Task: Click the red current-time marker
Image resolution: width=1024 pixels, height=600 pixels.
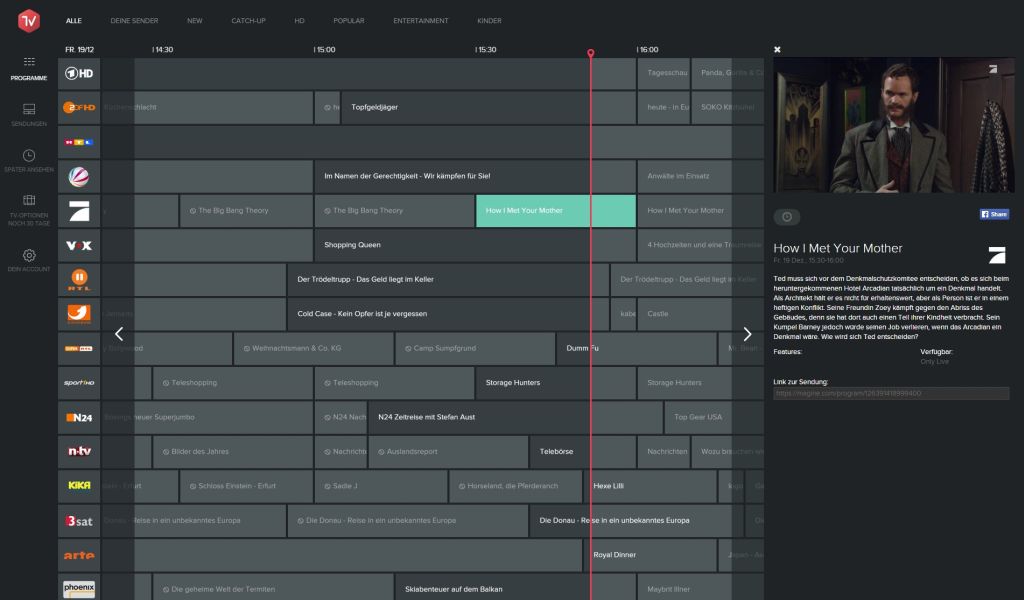Action: 590,53
